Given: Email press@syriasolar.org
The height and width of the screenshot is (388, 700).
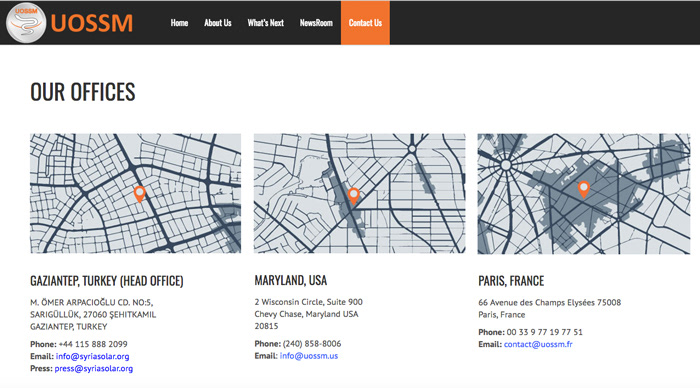Looking at the screenshot, I should click(x=94, y=368).
